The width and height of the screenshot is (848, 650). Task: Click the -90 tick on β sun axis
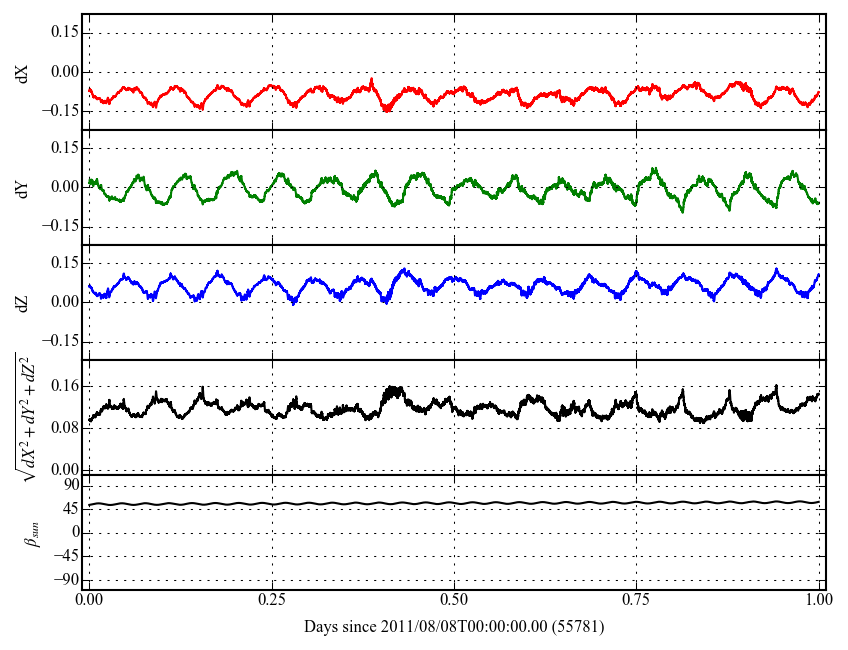coord(66,579)
